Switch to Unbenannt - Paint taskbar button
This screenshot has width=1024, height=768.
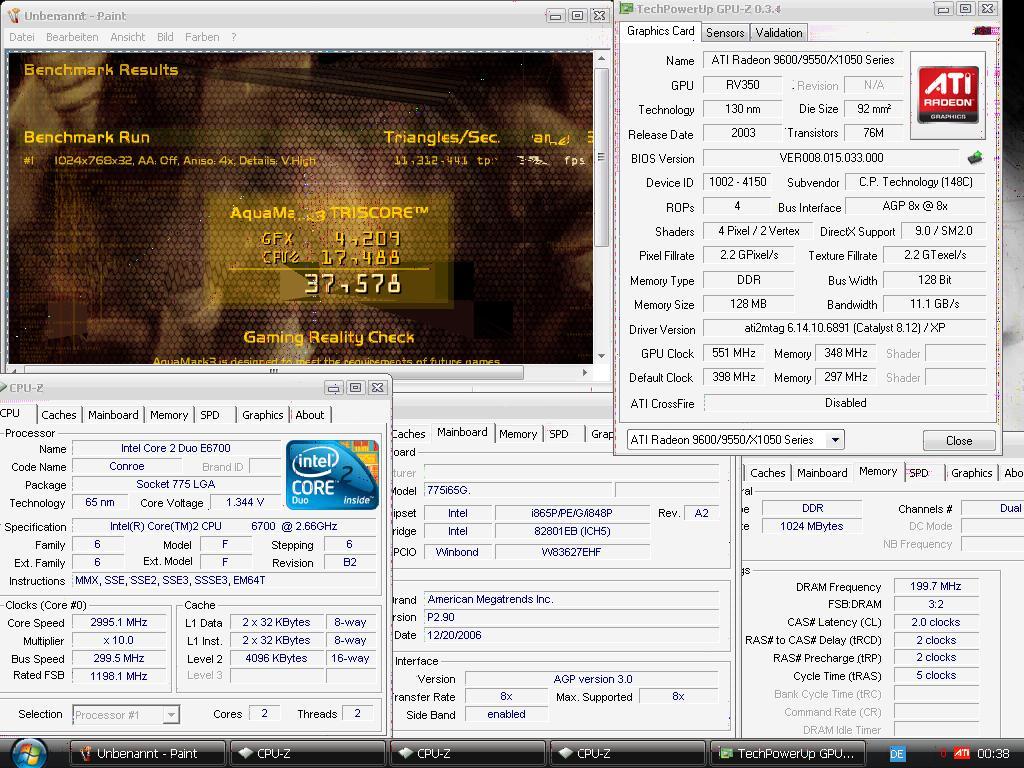(x=147, y=754)
